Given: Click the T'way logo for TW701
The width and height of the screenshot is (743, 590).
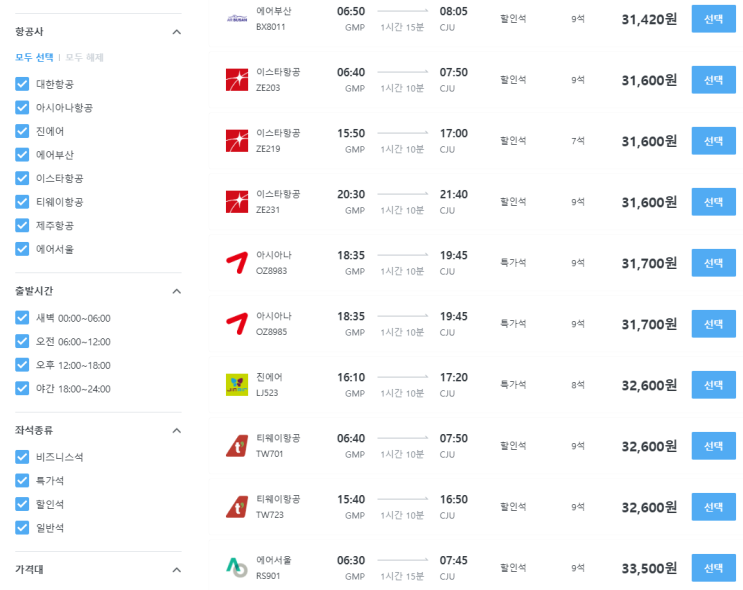Looking at the screenshot, I should click(x=237, y=446).
